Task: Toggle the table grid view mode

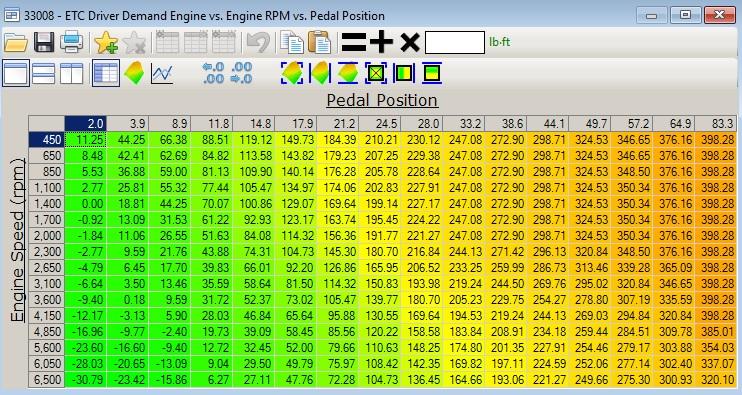Action: 106,73
